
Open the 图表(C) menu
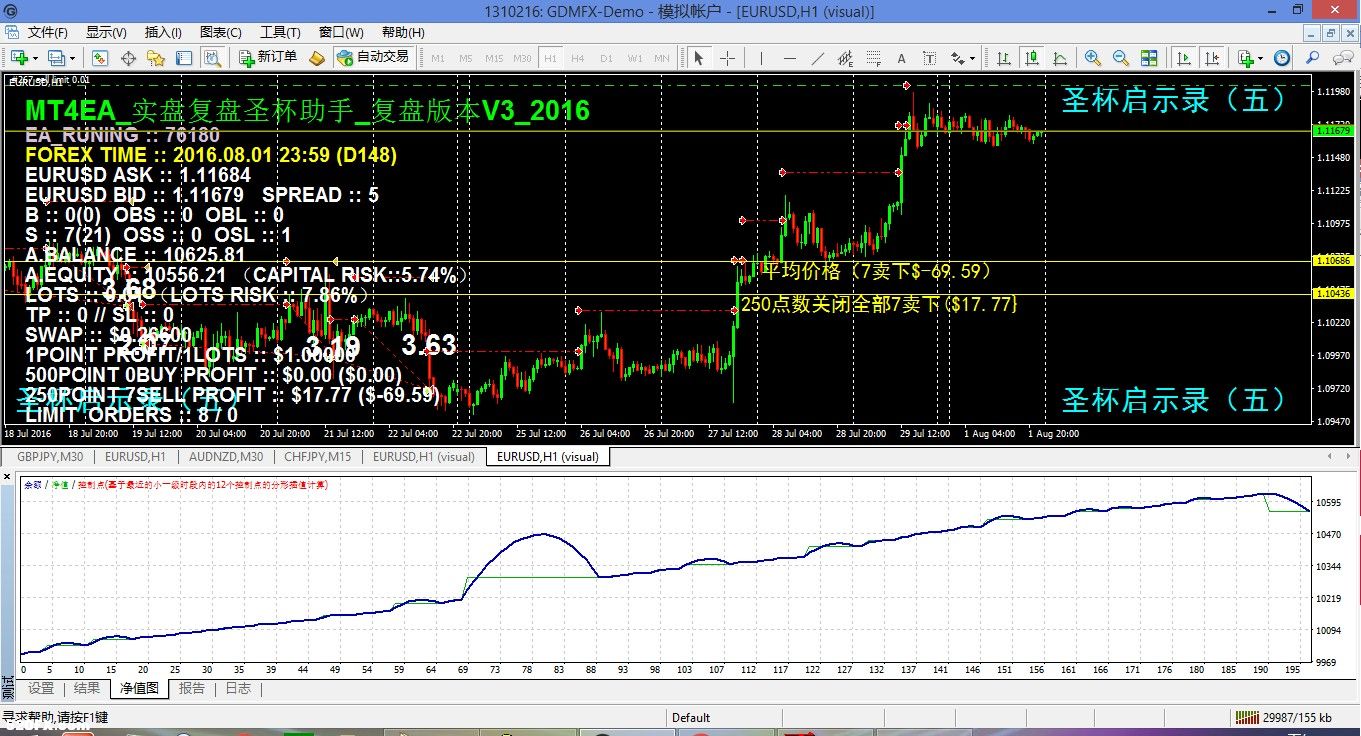[221, 33]
